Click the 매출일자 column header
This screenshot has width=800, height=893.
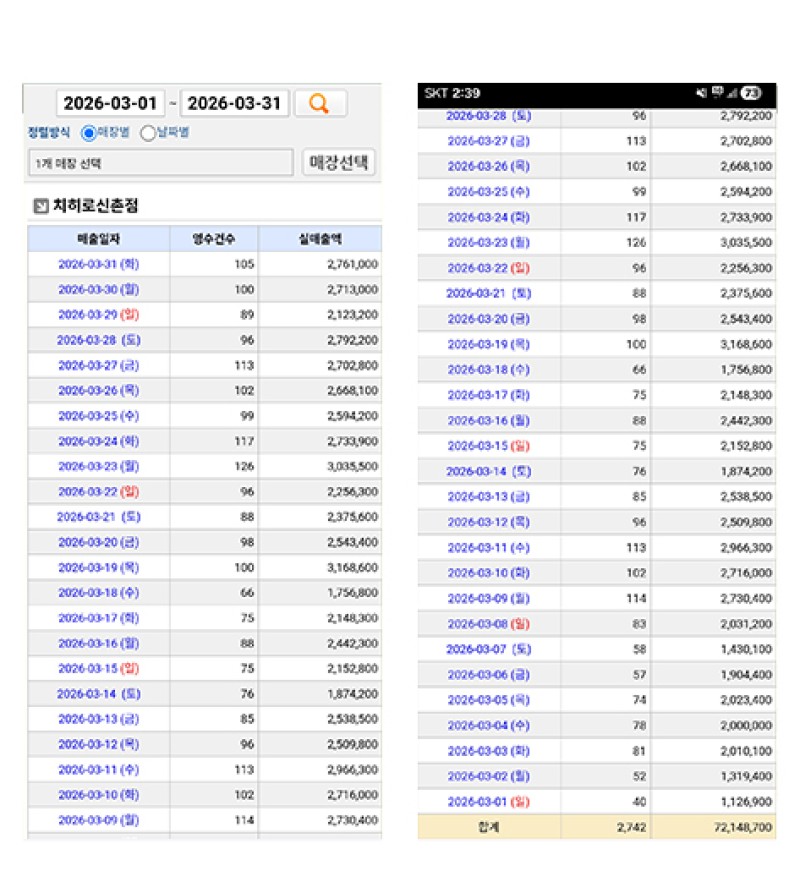coord(99,239)
